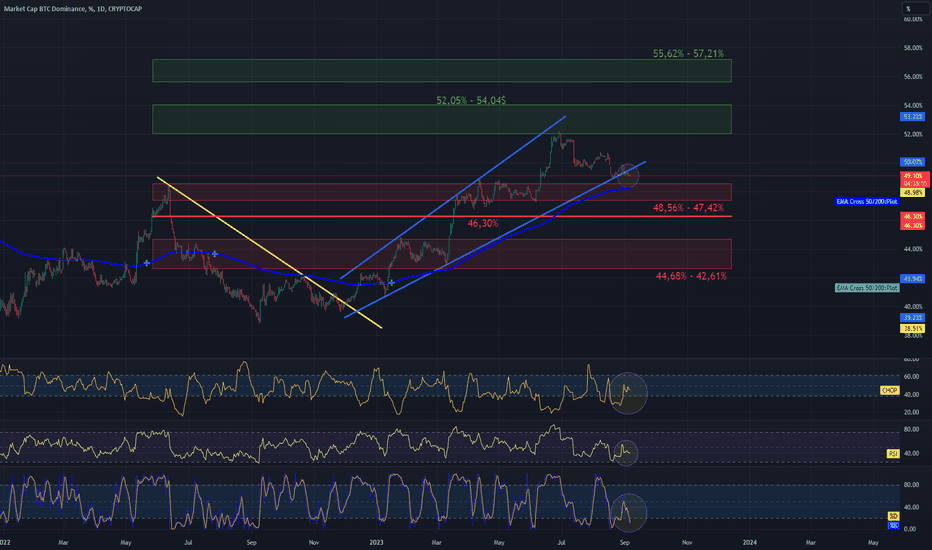
Task: Click the CHOP indicator label
Action: point(889,390)
